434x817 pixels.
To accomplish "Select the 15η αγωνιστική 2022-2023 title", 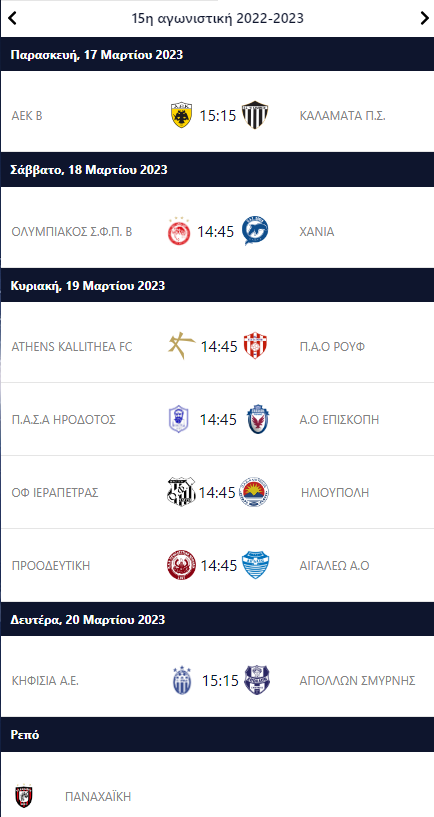I will [x=218, y=18].
